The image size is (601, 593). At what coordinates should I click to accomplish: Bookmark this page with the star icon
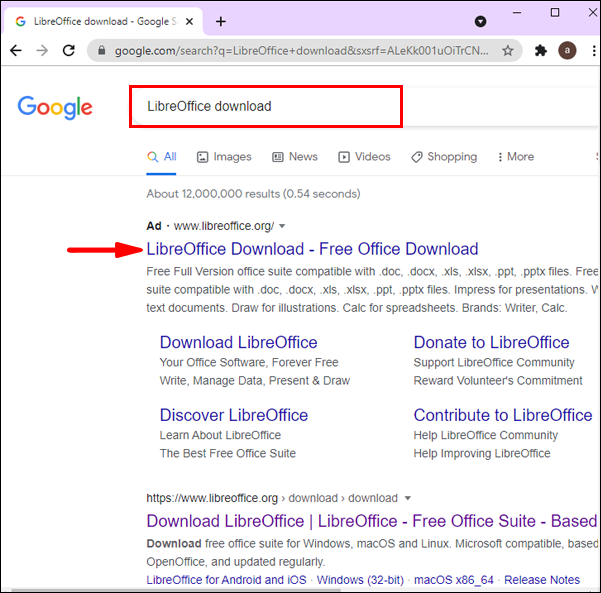coord(508,51)
